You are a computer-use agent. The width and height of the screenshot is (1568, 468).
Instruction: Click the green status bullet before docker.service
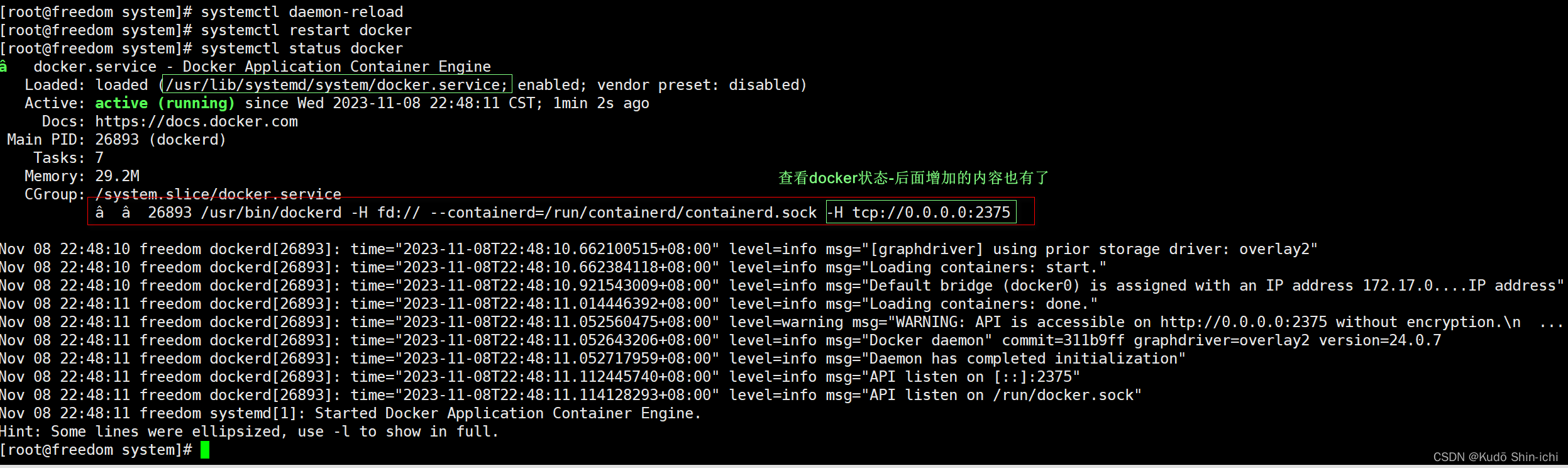[4, 67]
